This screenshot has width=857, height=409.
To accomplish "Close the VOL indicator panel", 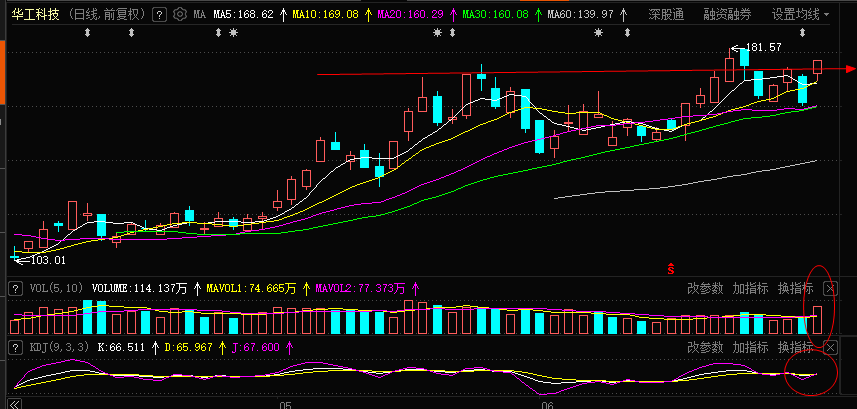I will 830,288.
